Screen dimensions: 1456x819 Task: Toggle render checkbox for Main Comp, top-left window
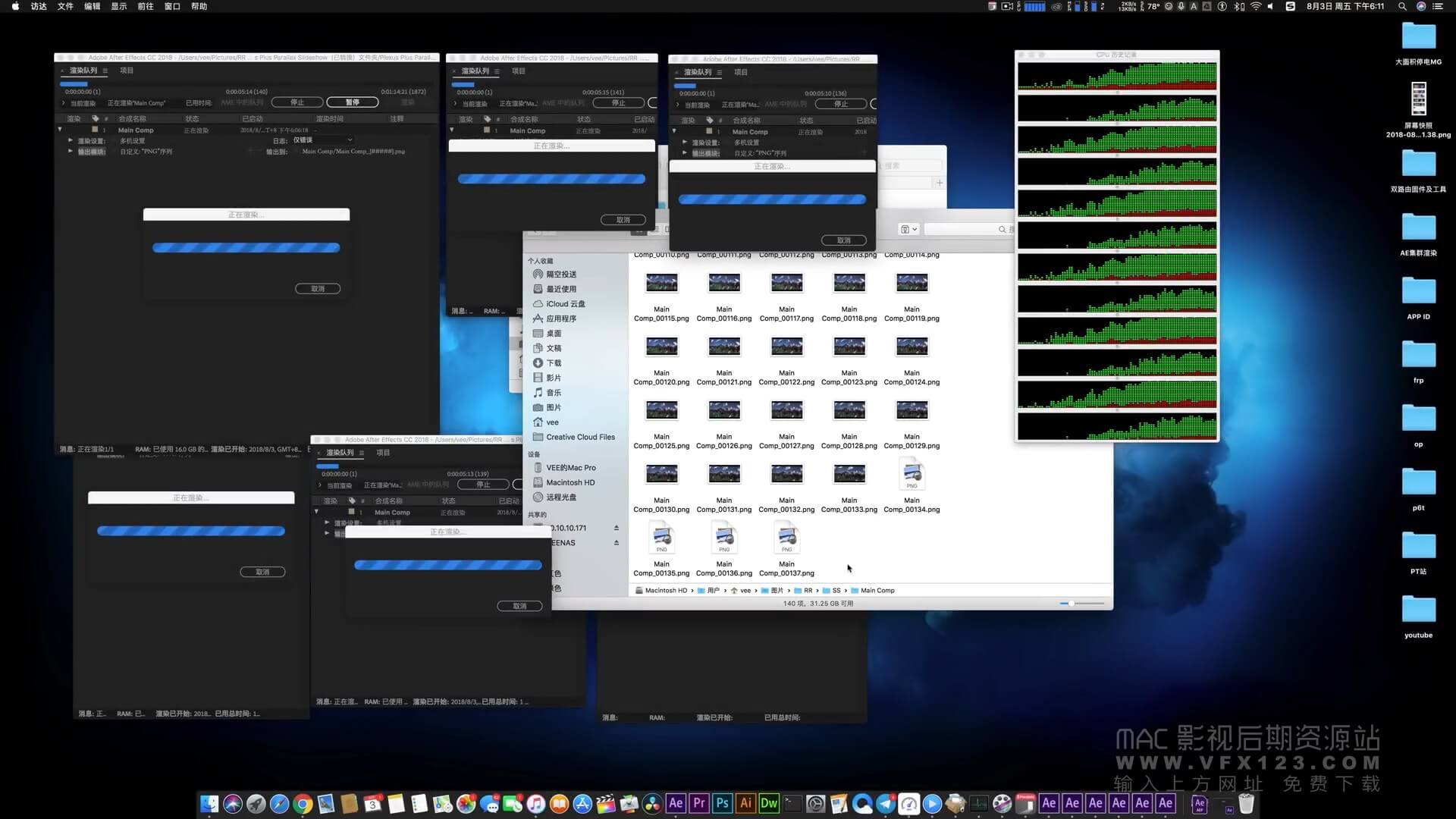(95, 130)
